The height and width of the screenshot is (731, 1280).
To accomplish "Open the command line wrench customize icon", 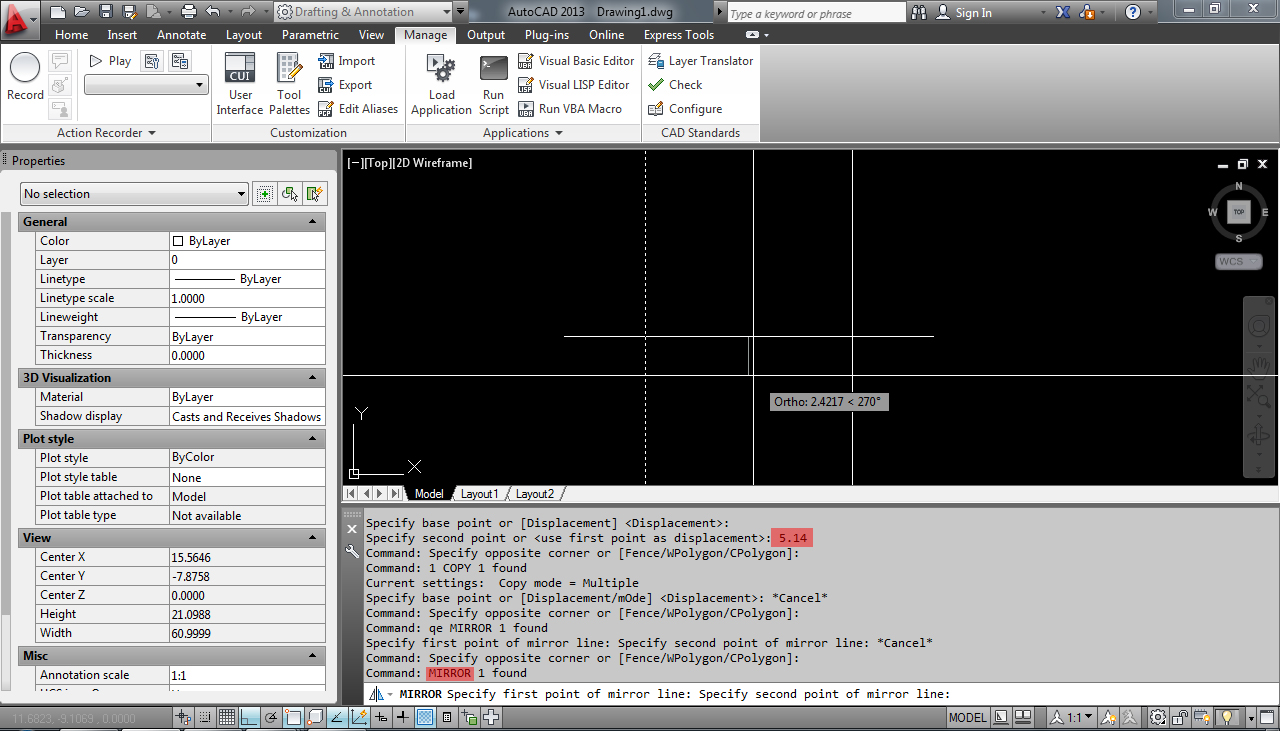I will coord(352,551).
